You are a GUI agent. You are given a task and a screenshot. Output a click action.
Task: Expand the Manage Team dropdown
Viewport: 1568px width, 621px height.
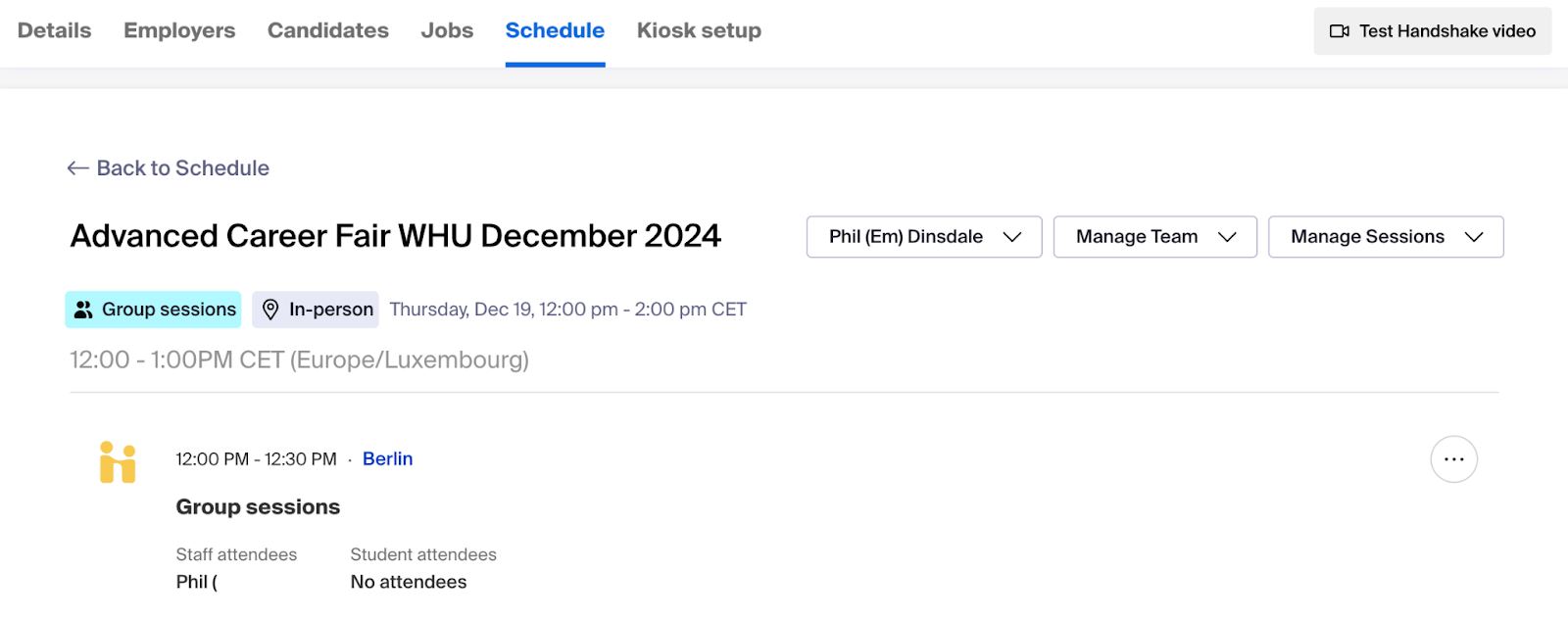click(x=1154, y=237)
